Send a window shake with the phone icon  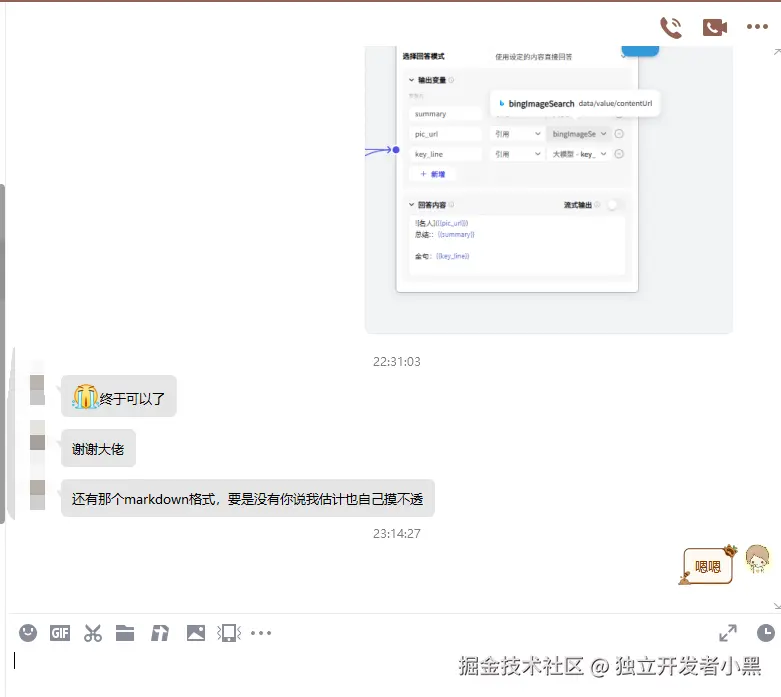[x=229, y=633]
